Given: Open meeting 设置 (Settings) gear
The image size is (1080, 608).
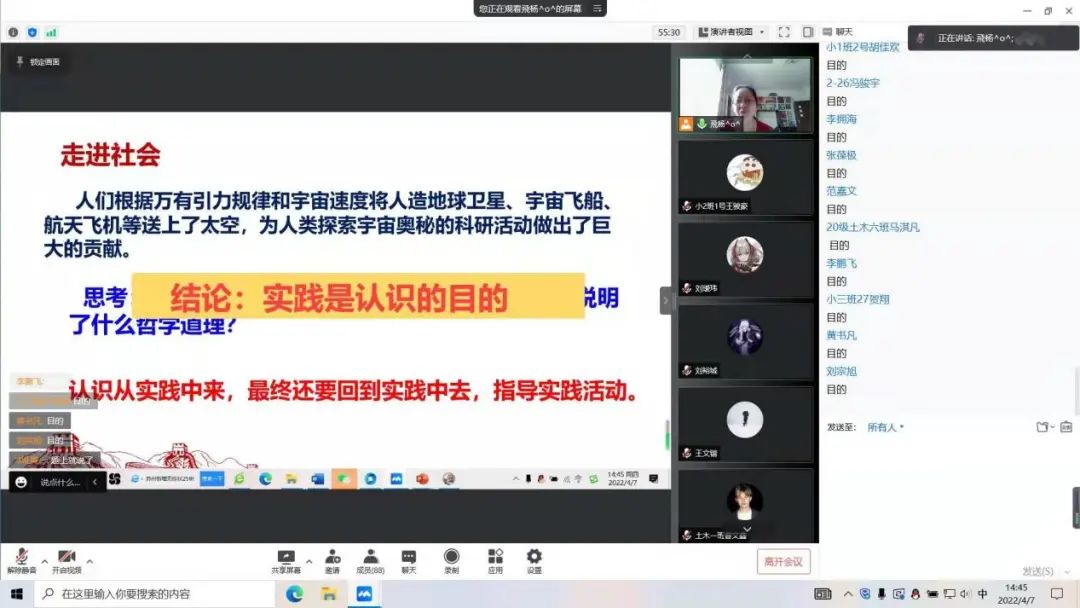Looking at the screenshot, I should 534,559.
